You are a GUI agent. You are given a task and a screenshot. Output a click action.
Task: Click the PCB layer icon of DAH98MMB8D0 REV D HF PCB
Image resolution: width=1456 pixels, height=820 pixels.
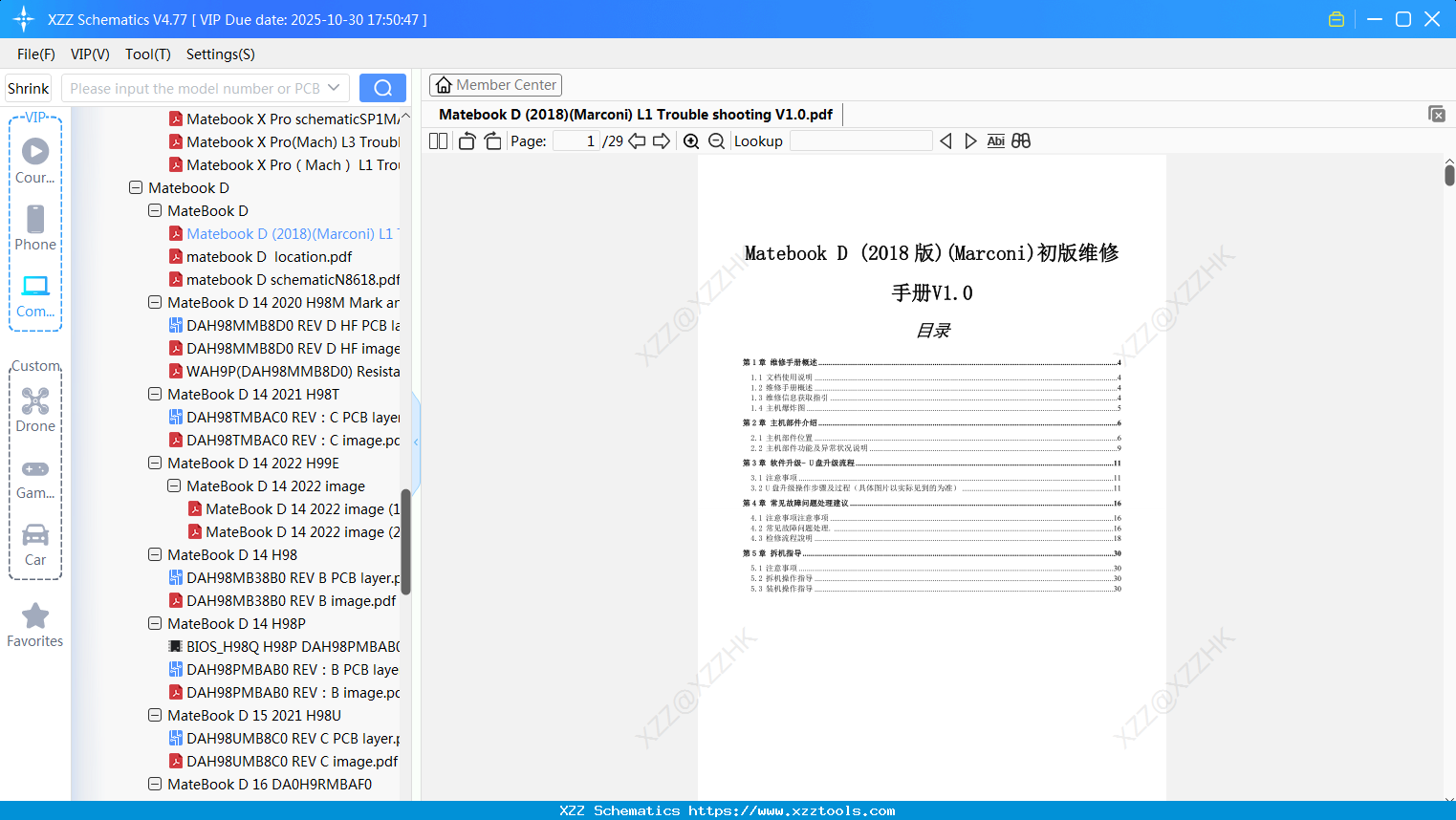click(x=176, y=325)
